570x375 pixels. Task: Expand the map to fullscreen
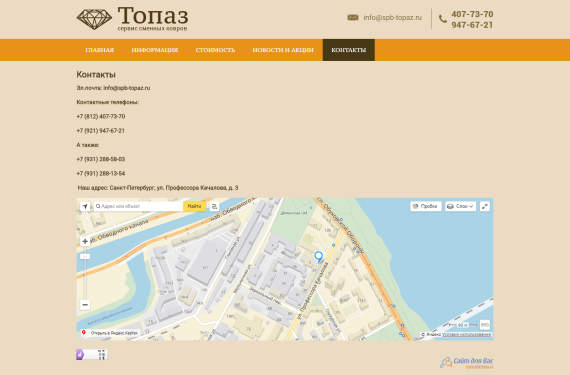click(485, 206)
